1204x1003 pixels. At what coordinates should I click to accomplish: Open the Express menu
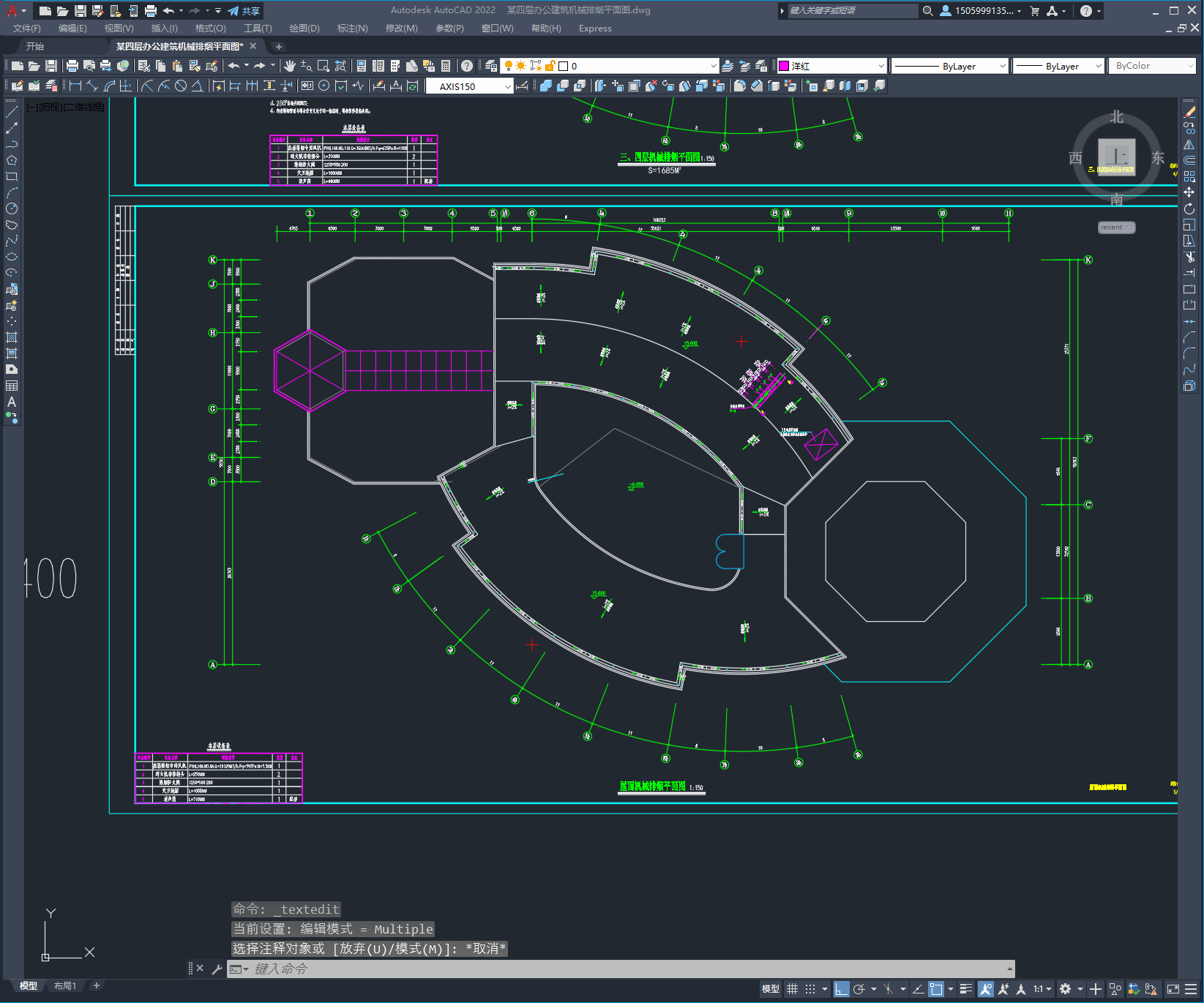click(x=595, y=29)
